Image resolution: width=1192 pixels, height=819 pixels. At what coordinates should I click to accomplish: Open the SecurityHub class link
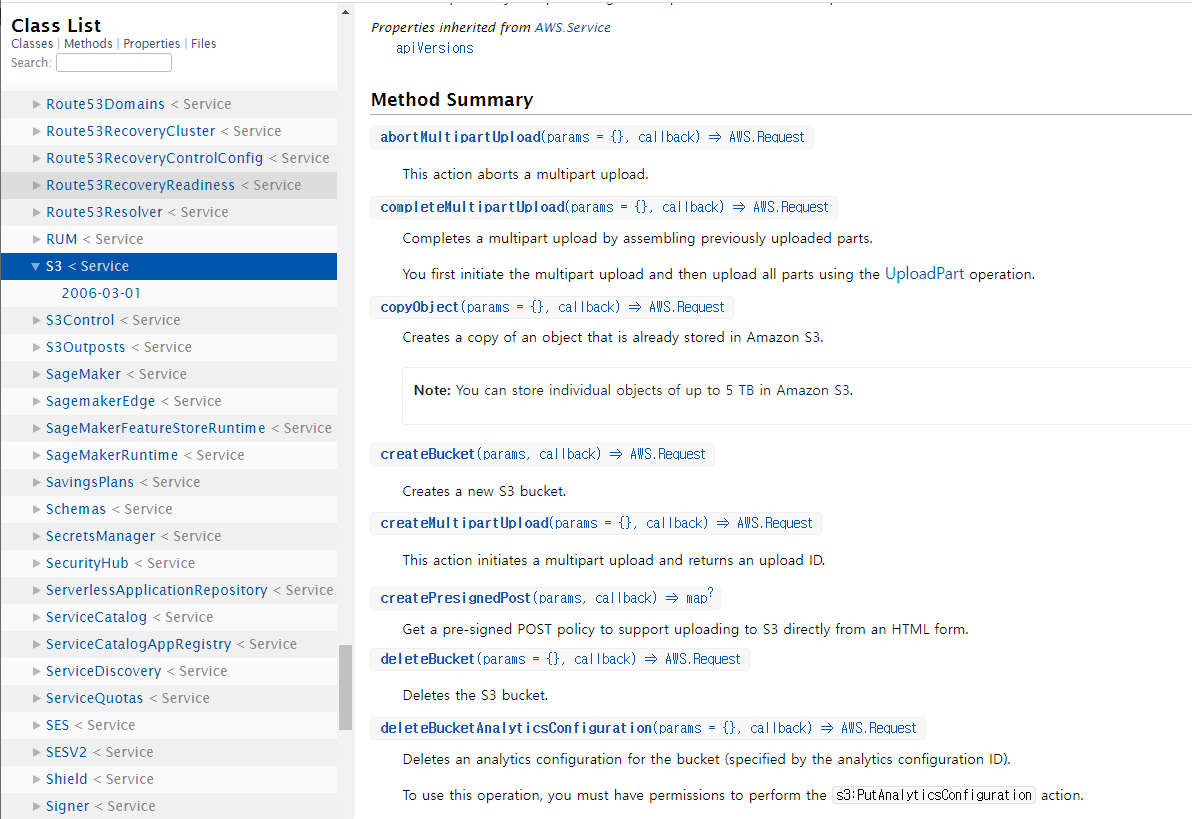pyautogui.click(x=87, y=563)
